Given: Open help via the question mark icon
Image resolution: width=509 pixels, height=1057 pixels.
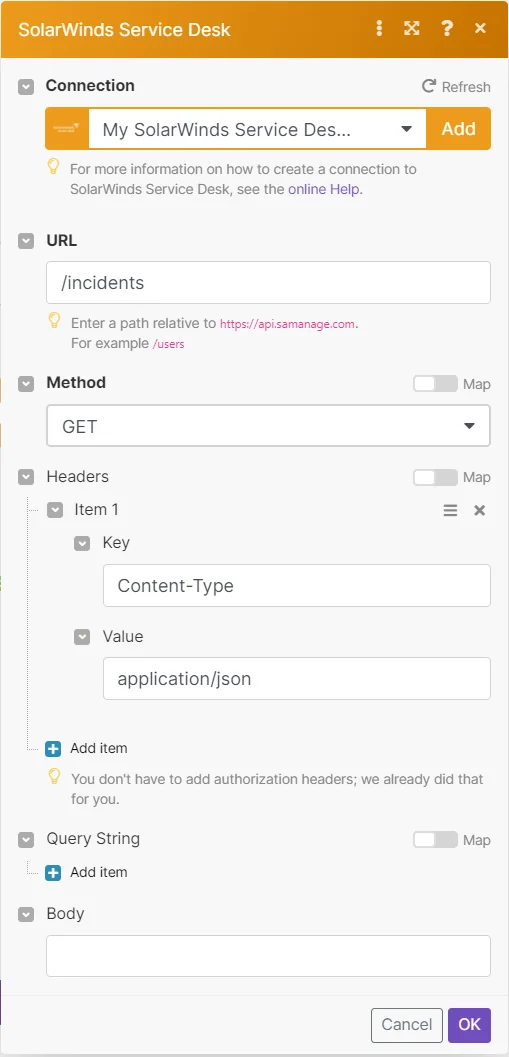Looking at the screenshot, I should (446, 28).
